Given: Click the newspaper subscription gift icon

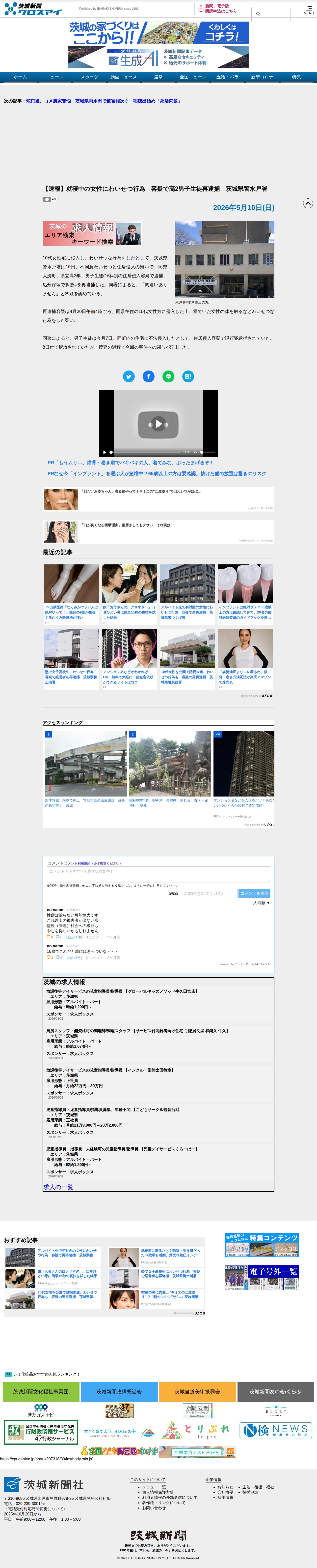Looking at the screenshot, I should click(201, 8).
